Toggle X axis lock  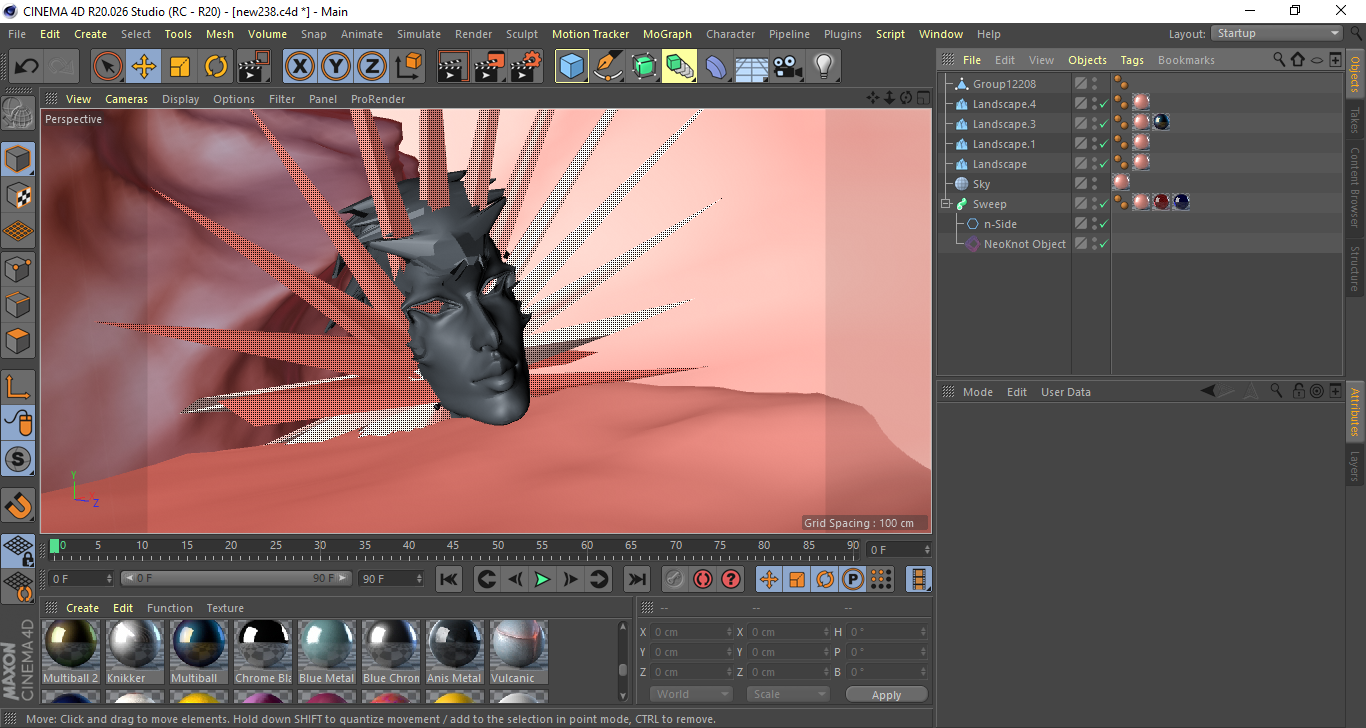pyautogui.click(x=299, y=67)
